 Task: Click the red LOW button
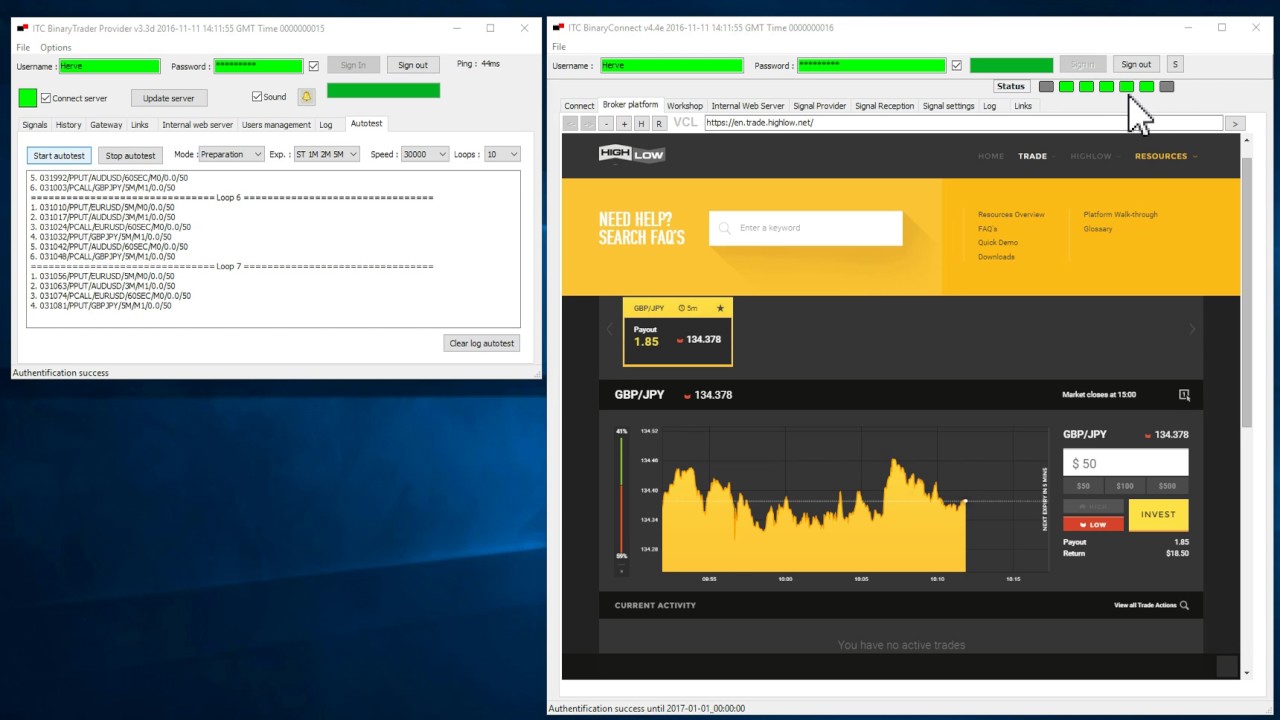[x=1093, y=524]
